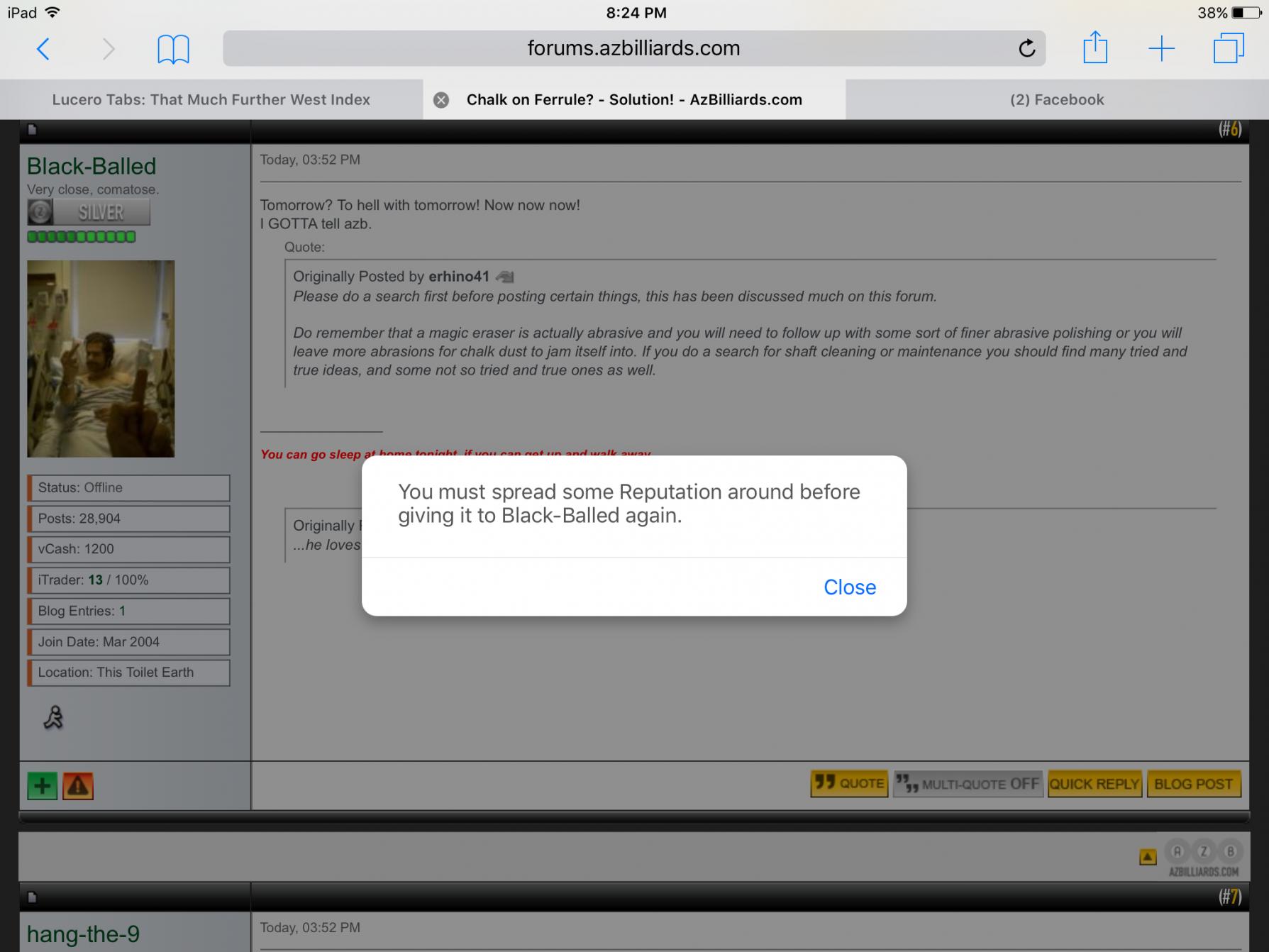Open Safari bookmarks book icon
1269x952 pixels.
pyautogui.click(x=173, y=49)
